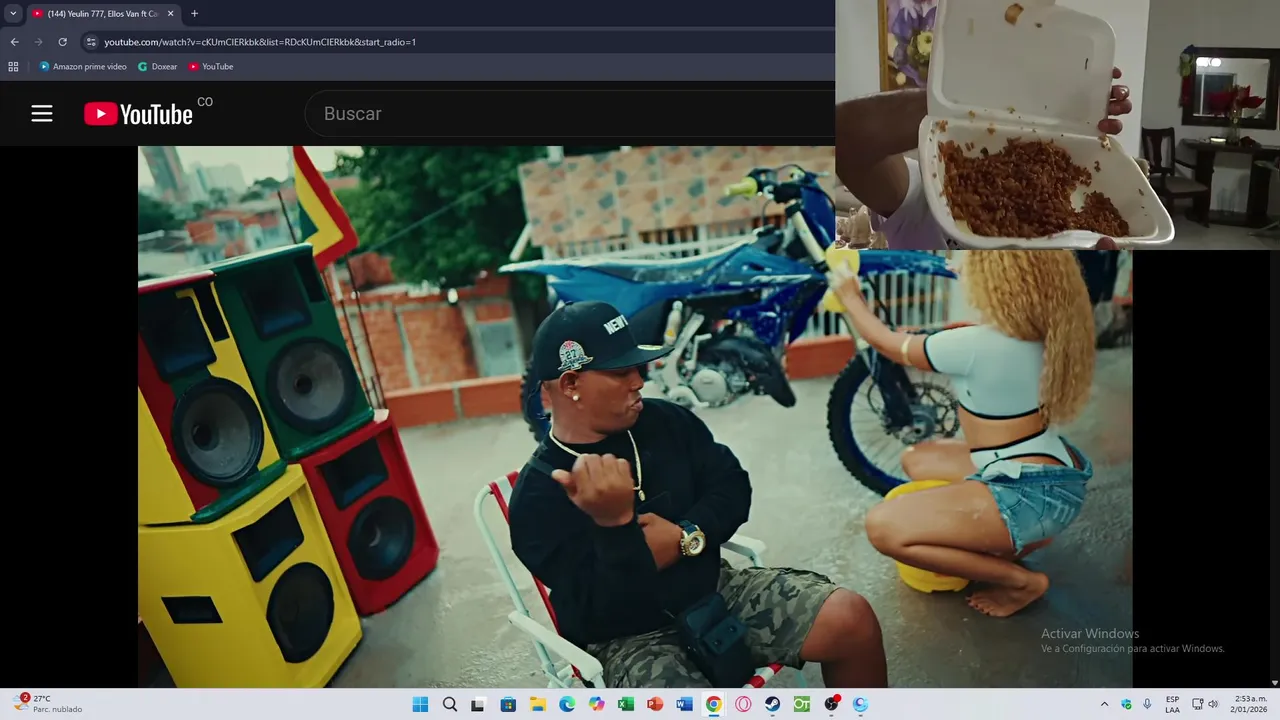Viewport: 1280px width, 720px height.
Task: Open Task View on taskbar
Action: pyautogui.click(x=478, y=704)
